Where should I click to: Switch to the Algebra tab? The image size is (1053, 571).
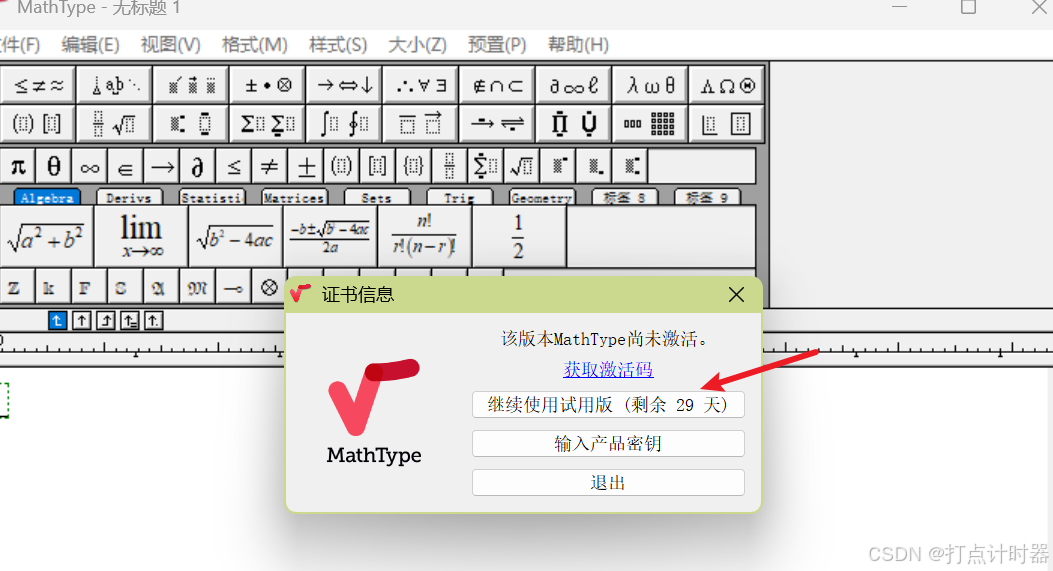47,197
